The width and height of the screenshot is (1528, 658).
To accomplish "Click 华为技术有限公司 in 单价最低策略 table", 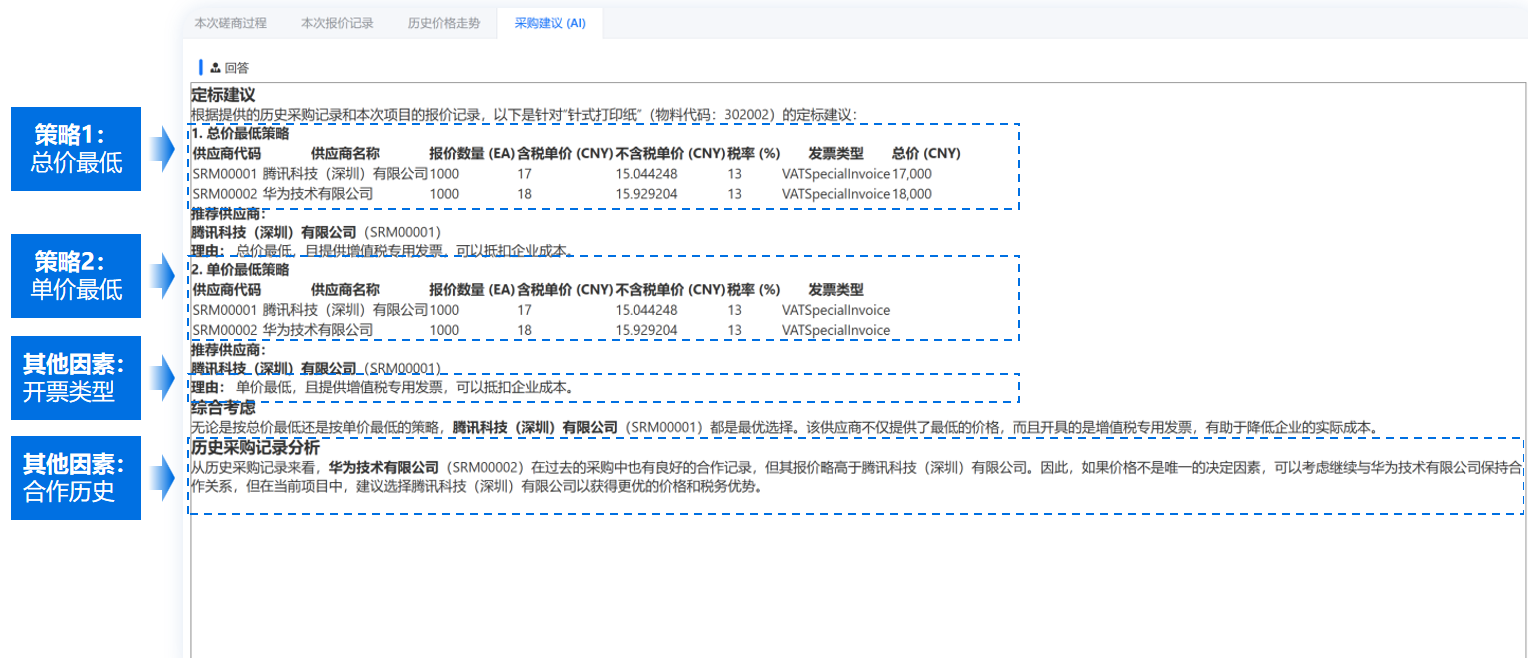I will pyautogui.click(x=318, y=330).
